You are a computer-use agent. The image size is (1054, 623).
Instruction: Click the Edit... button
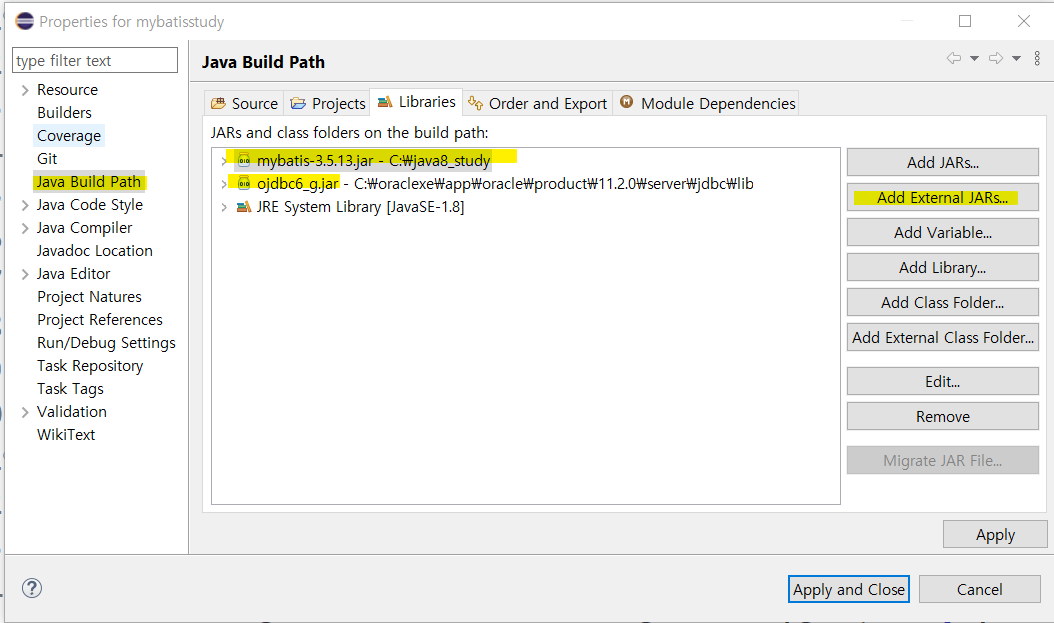[942, 382]
